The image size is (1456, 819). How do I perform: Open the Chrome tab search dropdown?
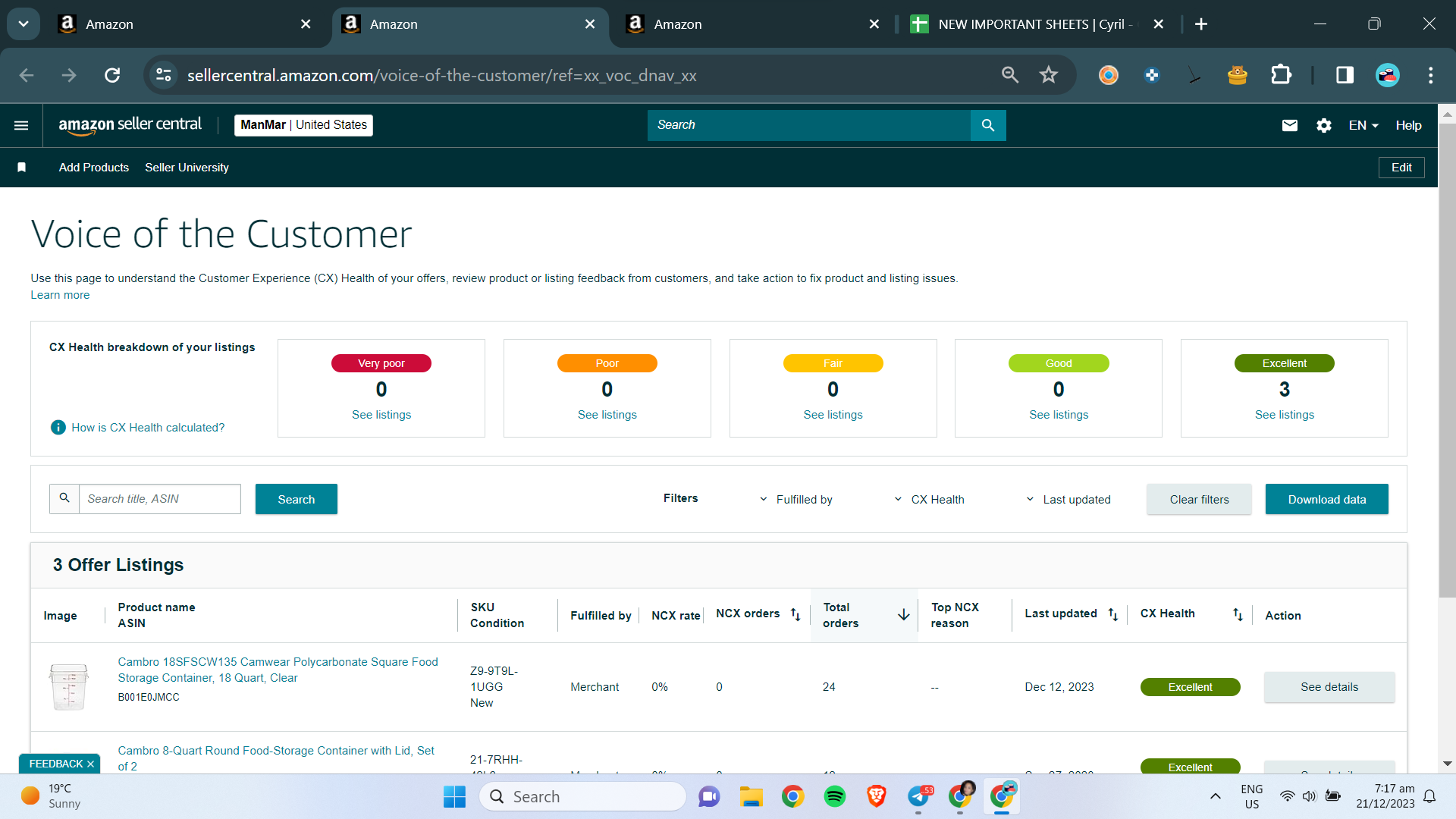[x=24, y=24]
